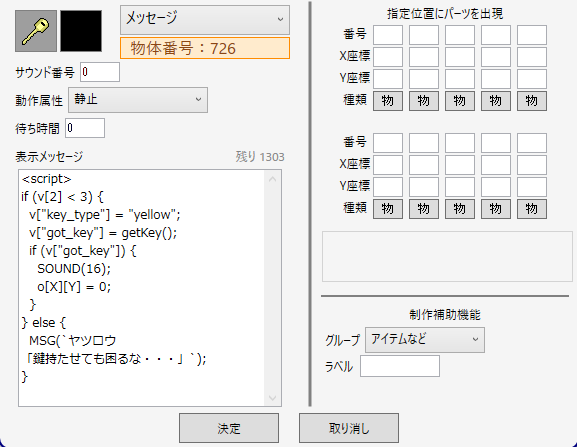
Task: Click inside the 表示メッセージ script text area
Action: click(141, 288)
